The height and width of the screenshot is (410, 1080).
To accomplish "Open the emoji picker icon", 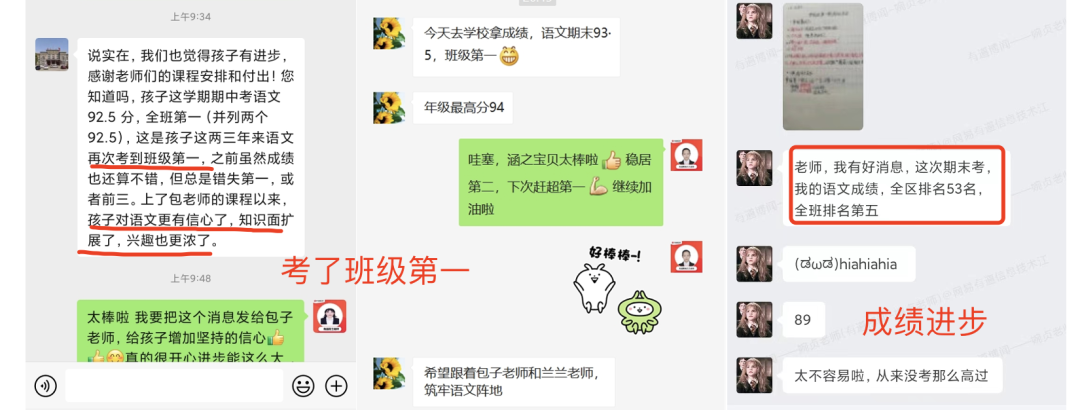I will coord(303,386).
